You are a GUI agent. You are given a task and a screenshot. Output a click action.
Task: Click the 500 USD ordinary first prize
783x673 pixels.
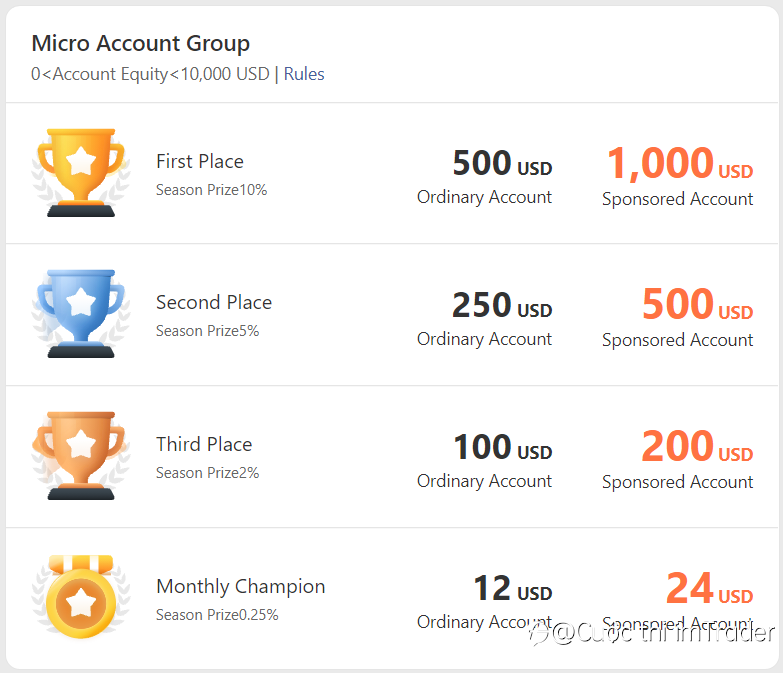click(x=502, y=163)
